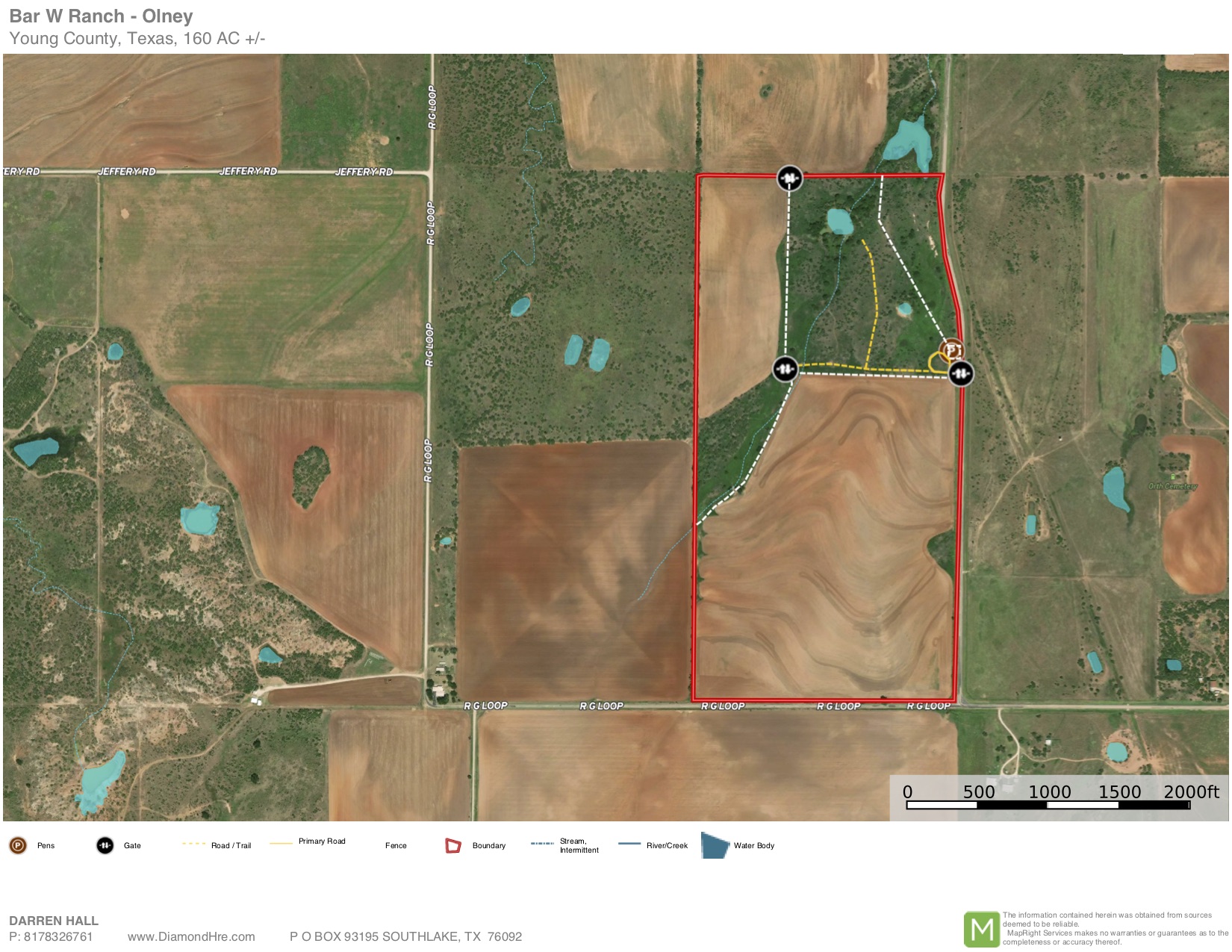The image size is (1232, 952).
Task: Click the brown pens marker on the map
Action: point(951,349)
